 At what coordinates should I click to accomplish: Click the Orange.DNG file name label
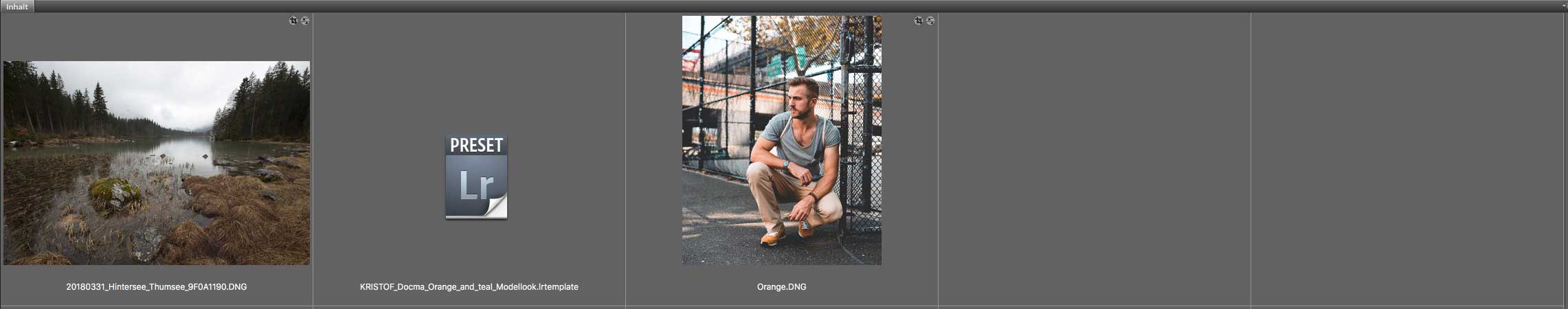pyautogui.click(x=782, y=287)
